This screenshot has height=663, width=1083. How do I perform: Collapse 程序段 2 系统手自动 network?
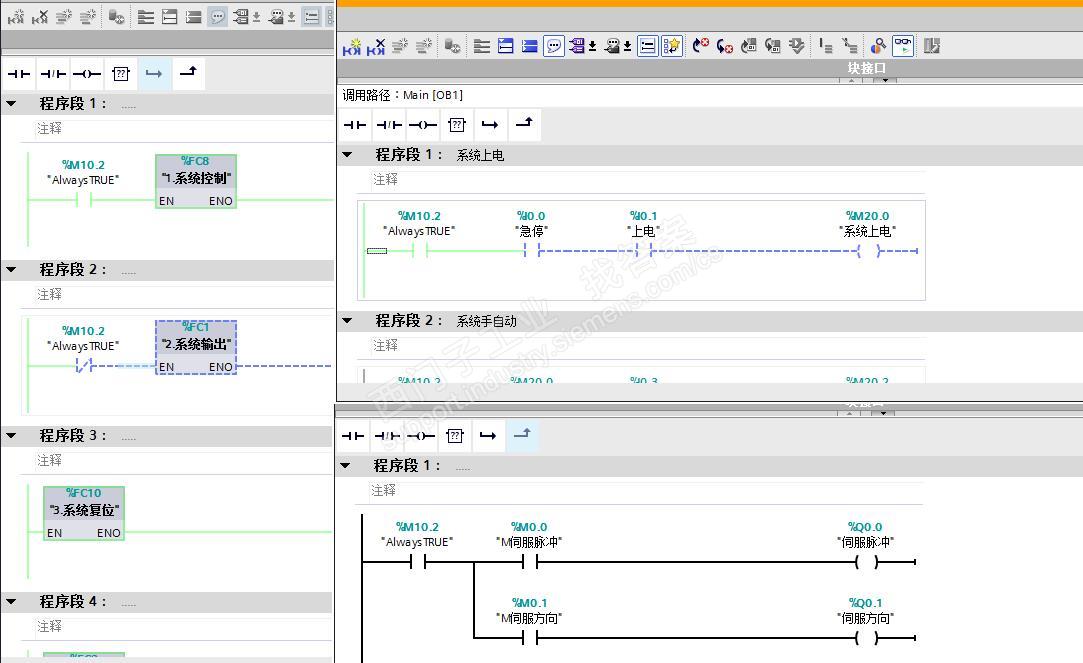point(347,320)
